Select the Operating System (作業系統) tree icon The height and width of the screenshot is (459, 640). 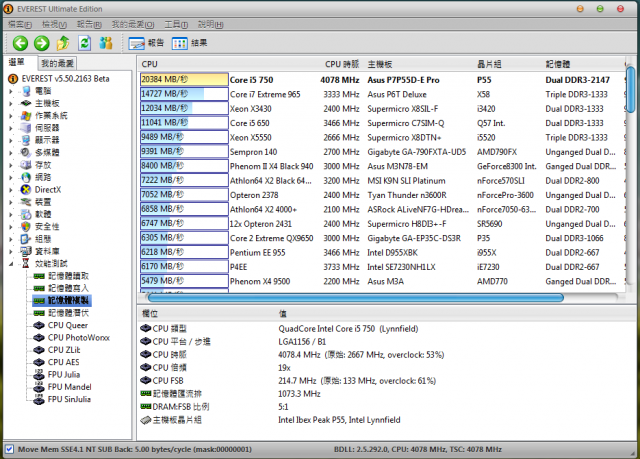[x=26, y=115]
